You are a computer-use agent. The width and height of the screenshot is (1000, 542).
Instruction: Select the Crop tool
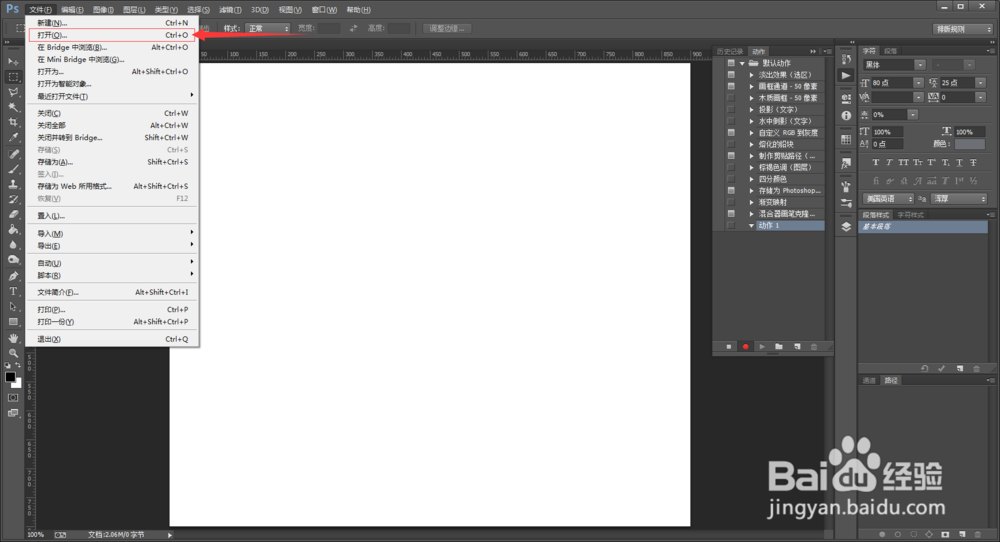coord(13,122)
